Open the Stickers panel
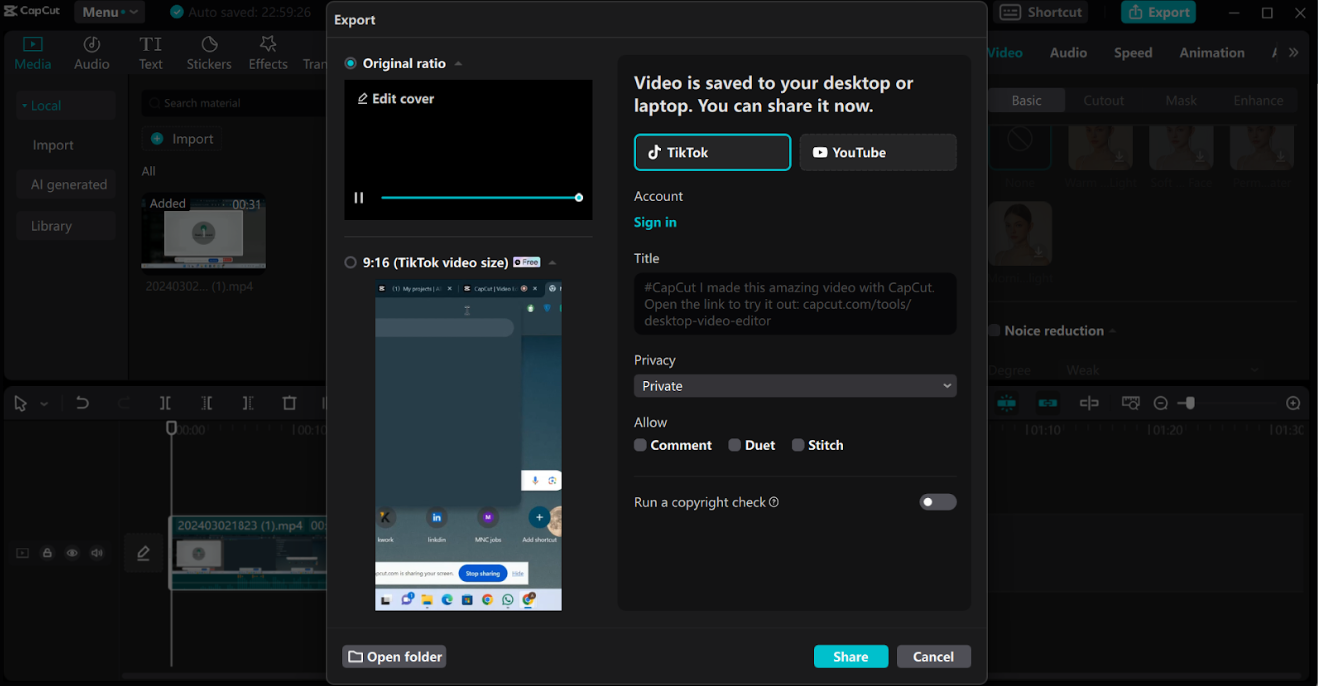Screen dimensions: 1318x686 click(x=209, y=53)
